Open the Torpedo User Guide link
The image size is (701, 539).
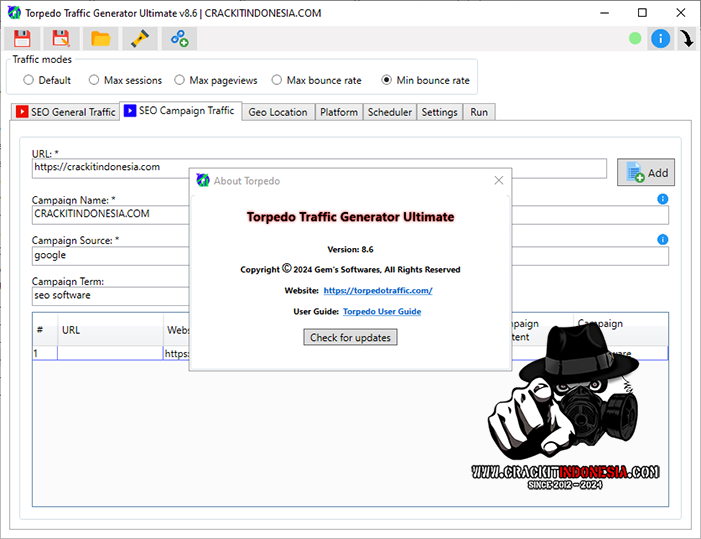coord(381,312)
